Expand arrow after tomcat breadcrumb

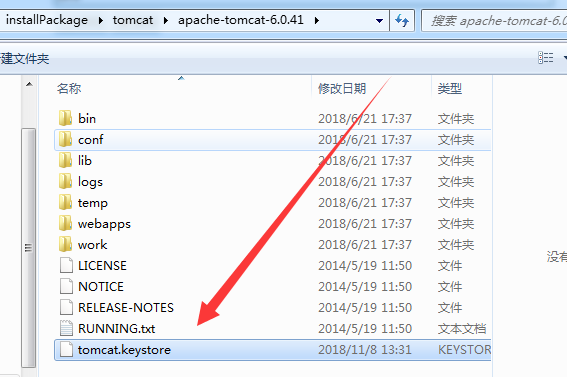tap(166, 20)
